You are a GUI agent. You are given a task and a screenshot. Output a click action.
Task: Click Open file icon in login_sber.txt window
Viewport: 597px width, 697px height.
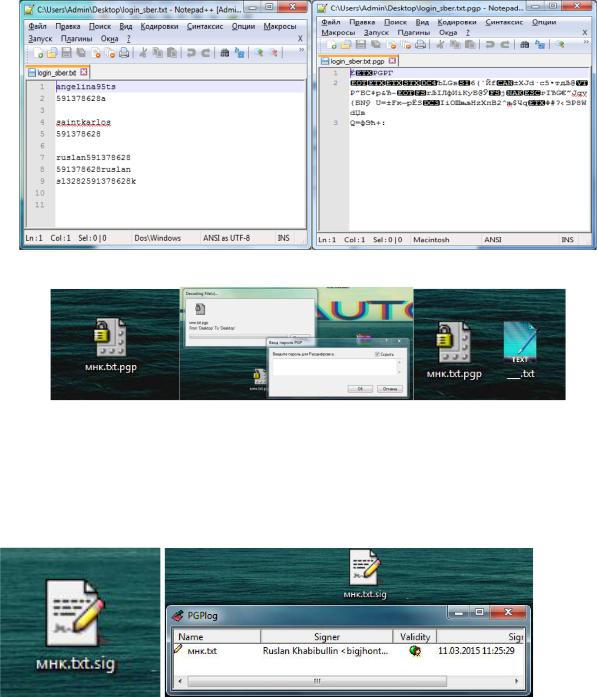tap(52, 53)
